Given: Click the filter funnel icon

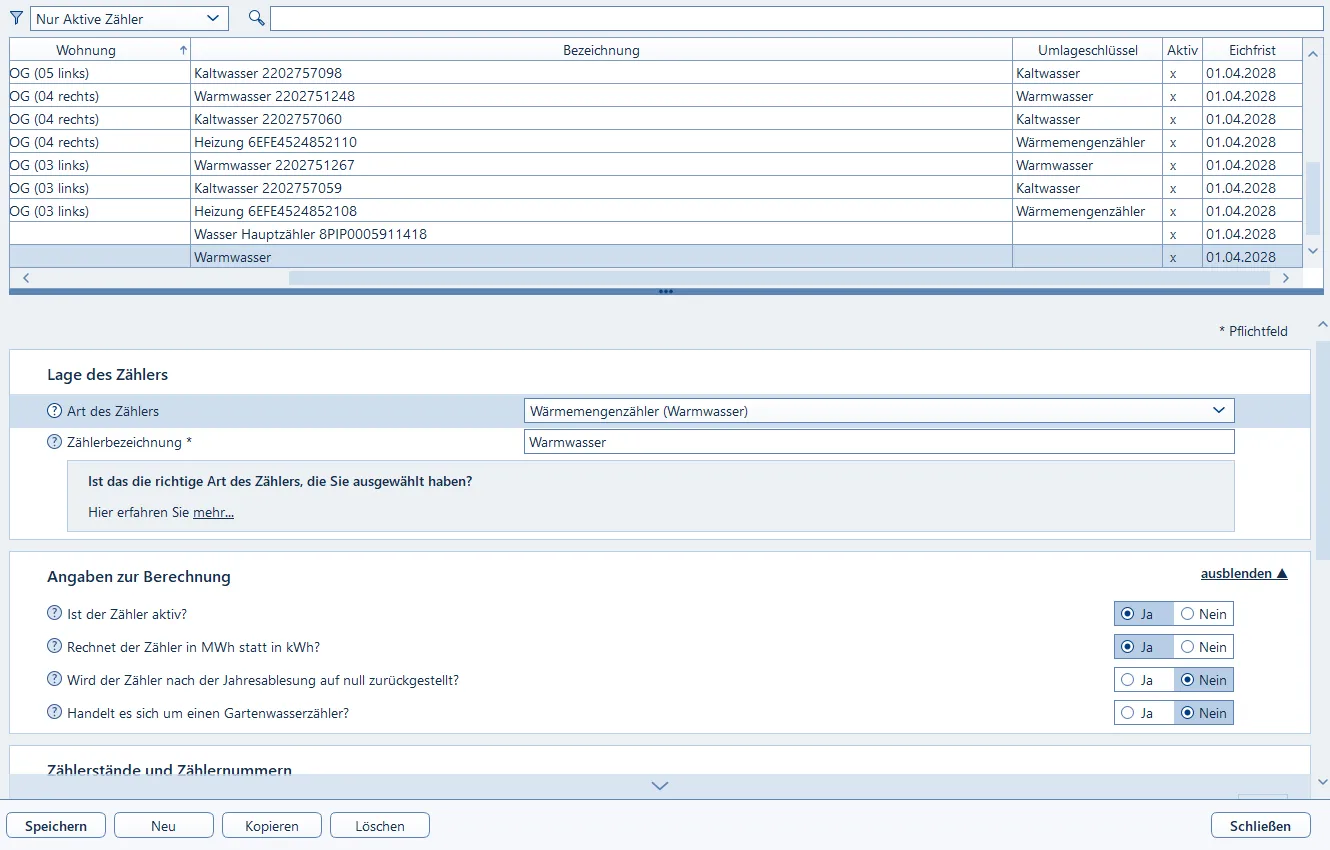Looking at the screenshot, I should 16,18.
